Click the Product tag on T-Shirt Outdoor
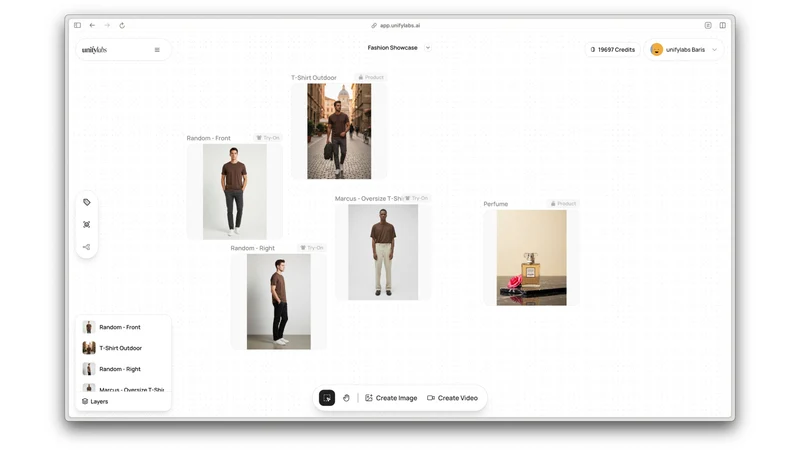800x450 pixels. click(x=371, y=78)
